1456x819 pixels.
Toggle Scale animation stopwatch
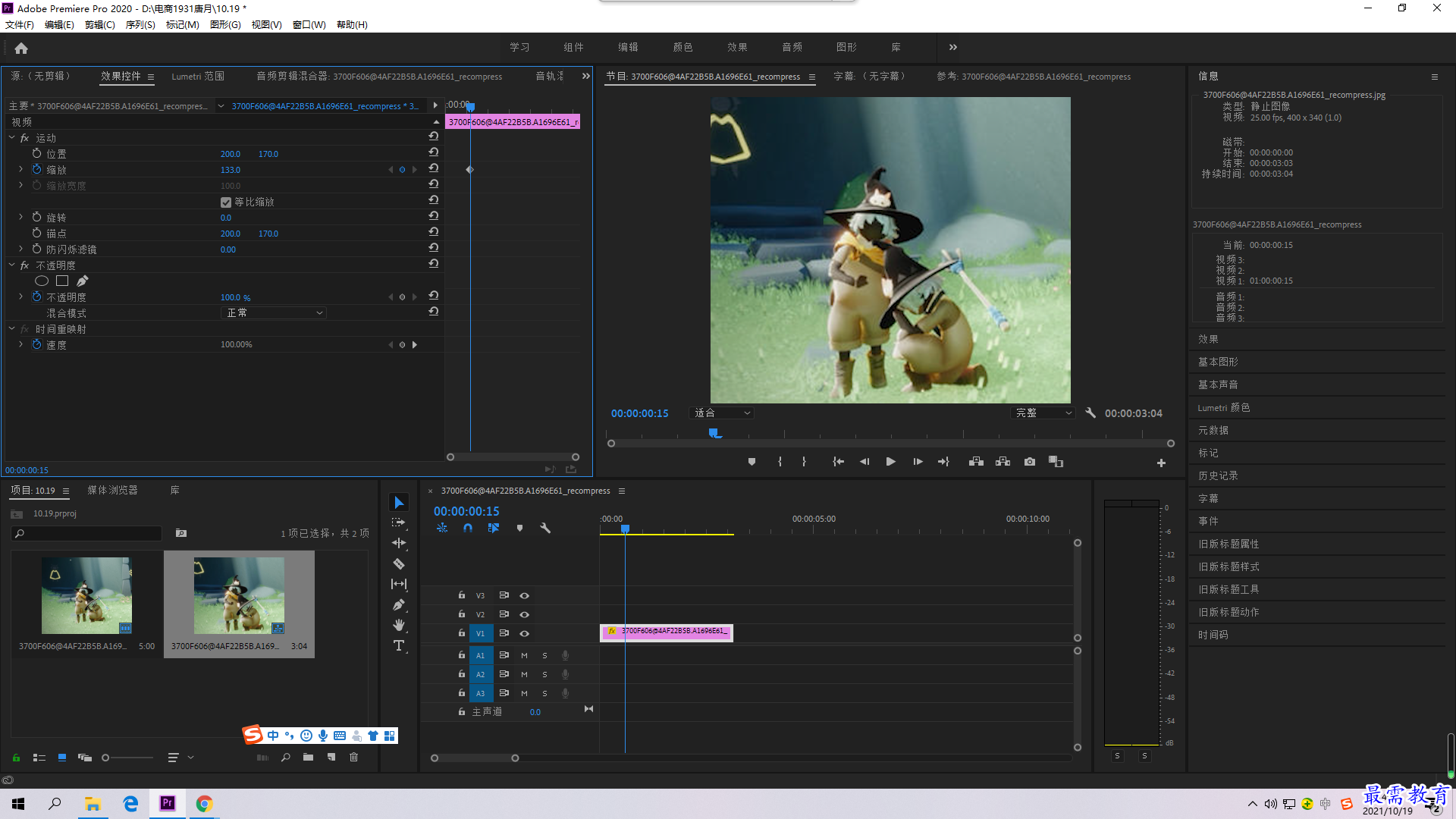[x=36, y=170]
